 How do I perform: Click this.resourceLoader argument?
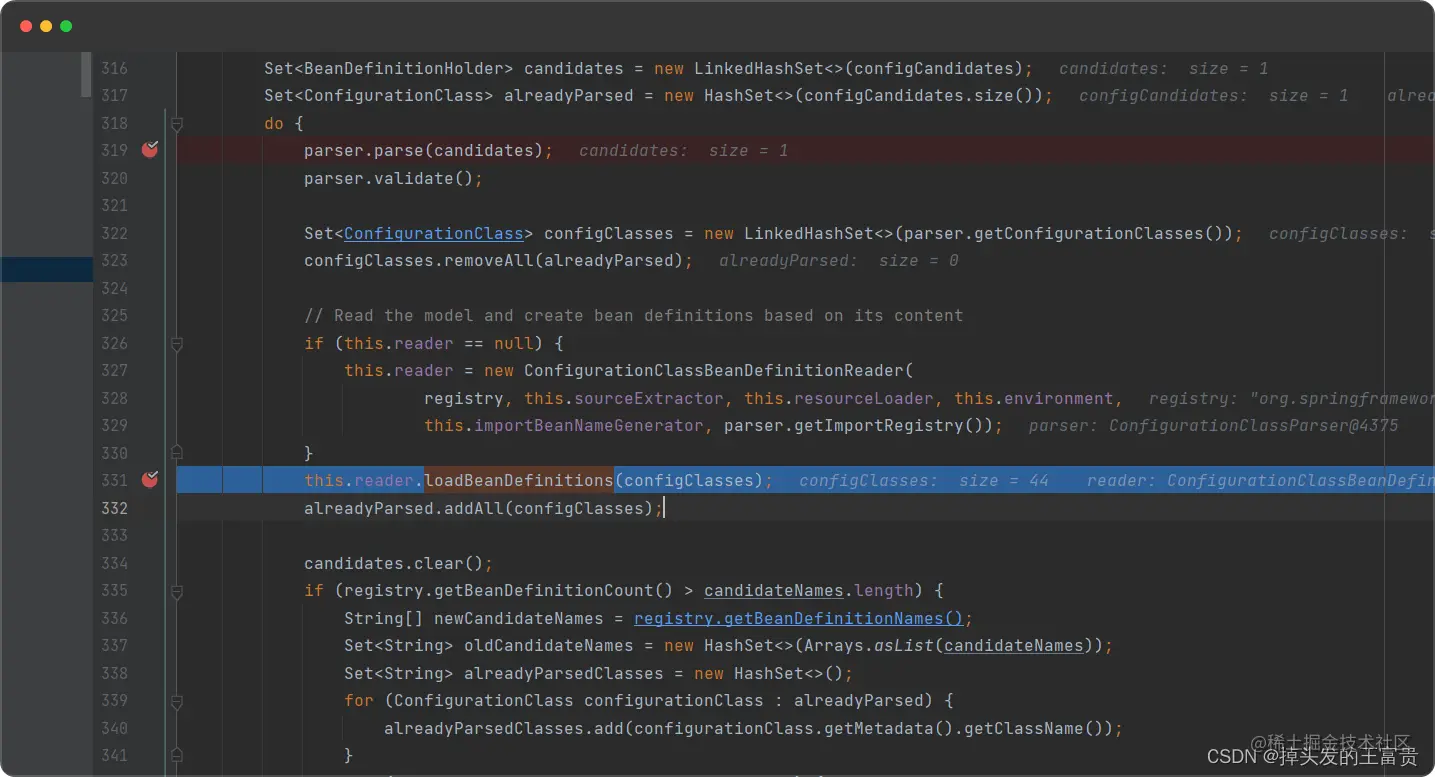pyautogui.click(x=839, y=398)
